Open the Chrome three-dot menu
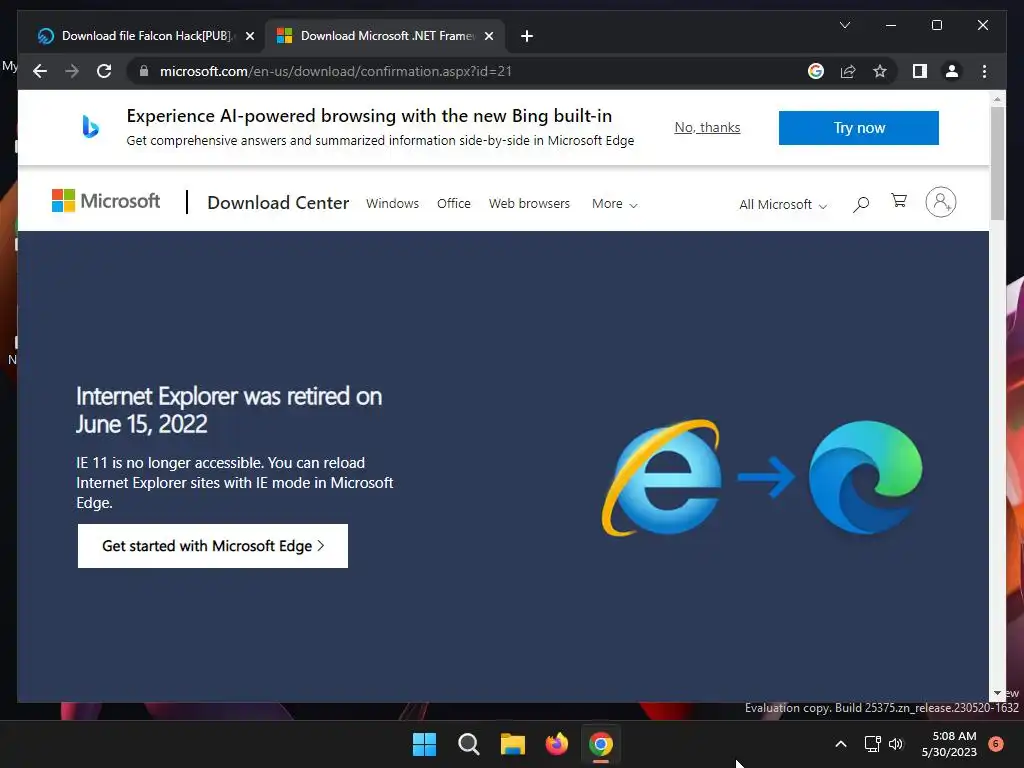 [984, 71]
